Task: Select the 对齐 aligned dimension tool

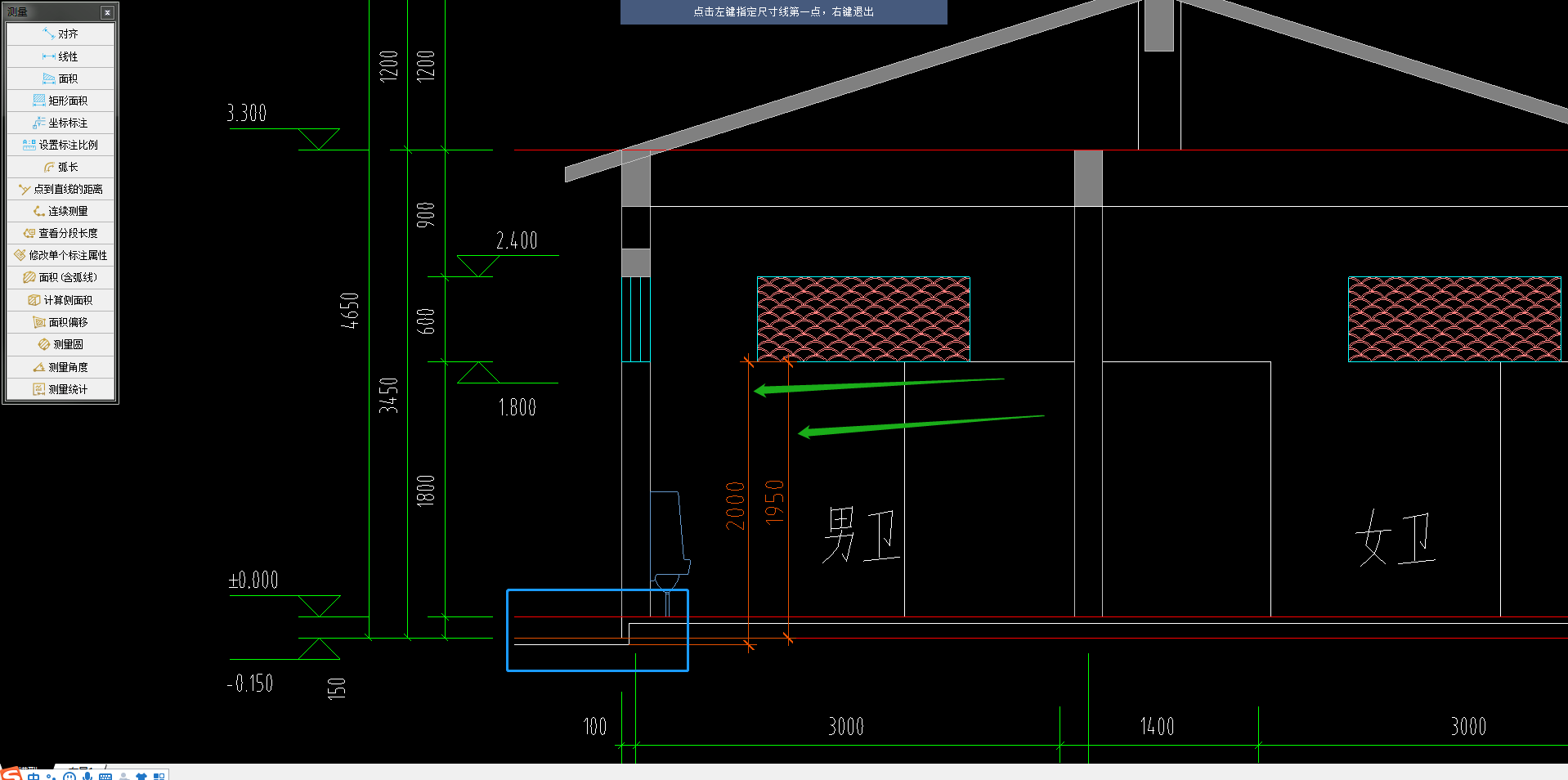Action: pyautogui.click(x=60, y=34)
